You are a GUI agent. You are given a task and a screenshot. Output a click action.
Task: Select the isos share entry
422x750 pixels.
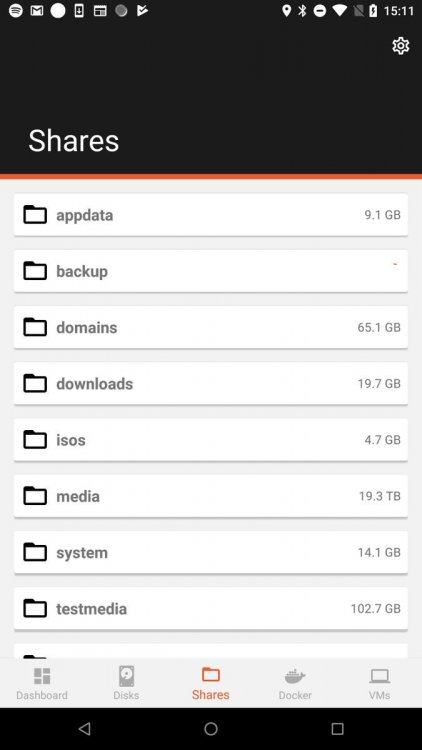(211, 440)
